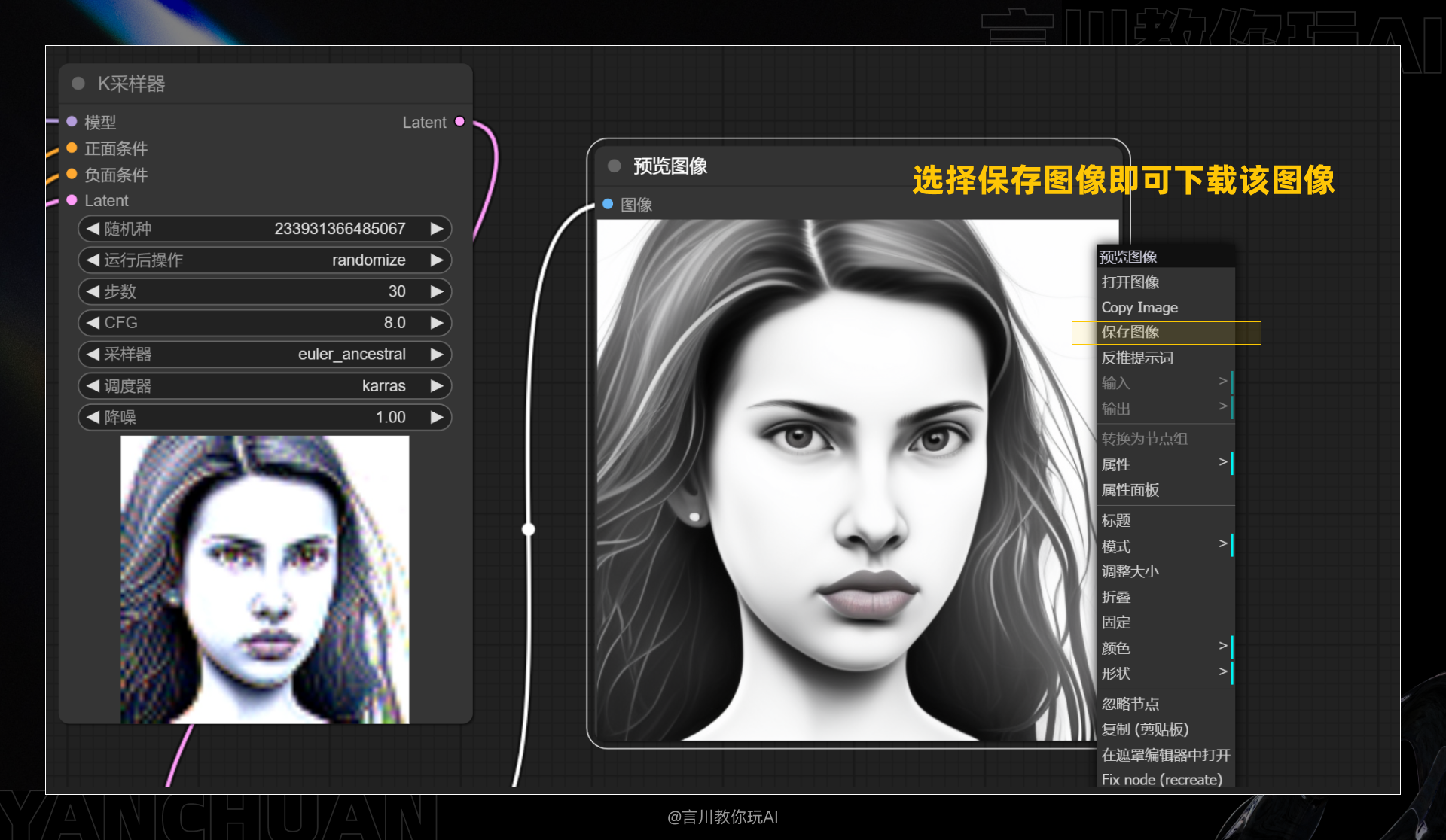Select previous 调度器 with left arrow
This screenshot has width=1446, height=840.
pyautogui.click(x=93, y=385)
